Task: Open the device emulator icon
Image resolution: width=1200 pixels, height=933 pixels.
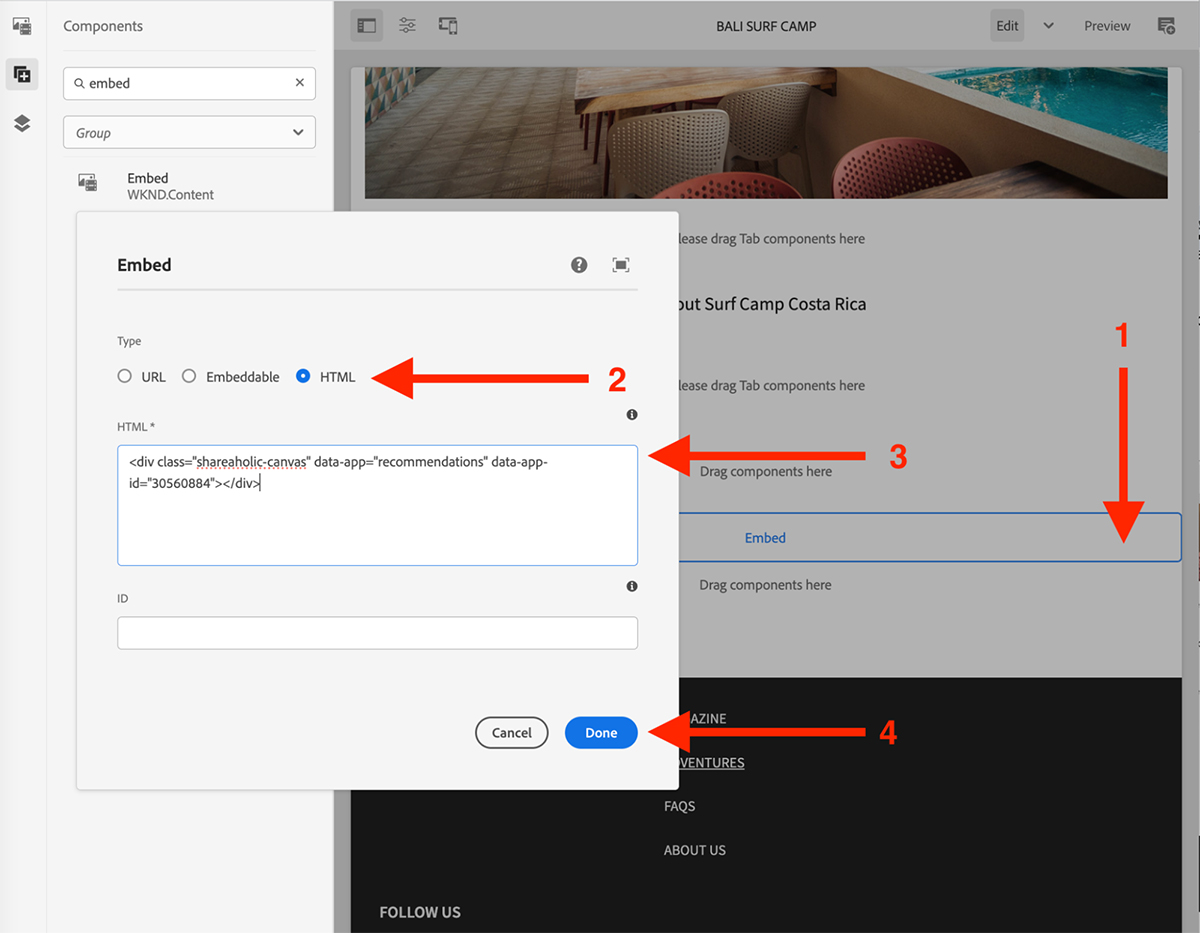Action: click(x=449, y=26)
